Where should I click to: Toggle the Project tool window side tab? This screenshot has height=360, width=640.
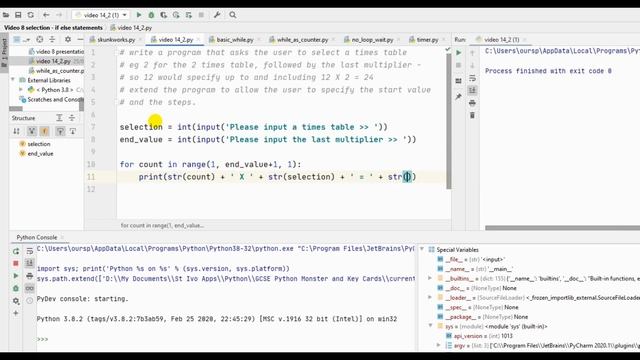point(4,53)
